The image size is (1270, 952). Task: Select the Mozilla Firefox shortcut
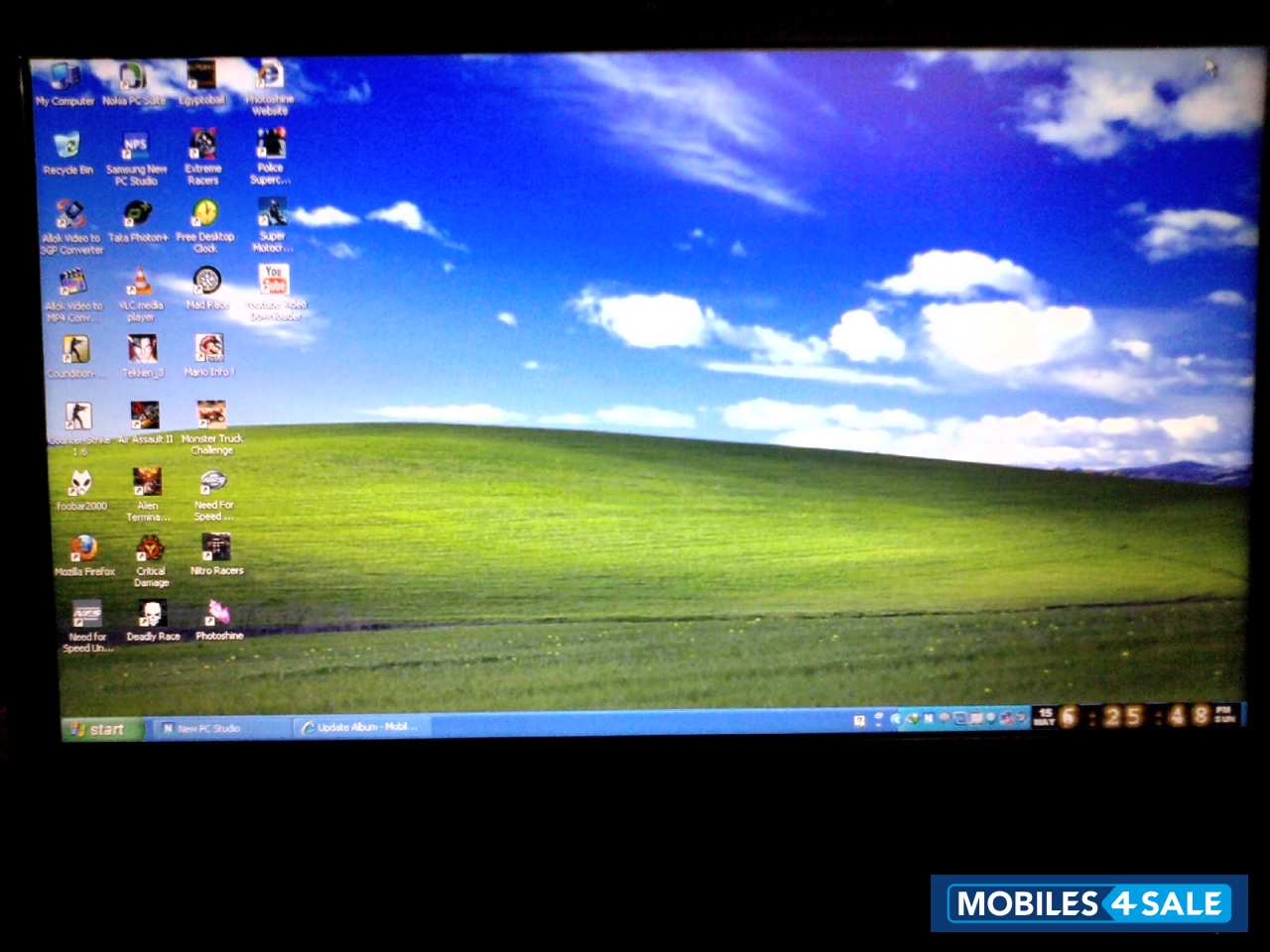(83, 548)
